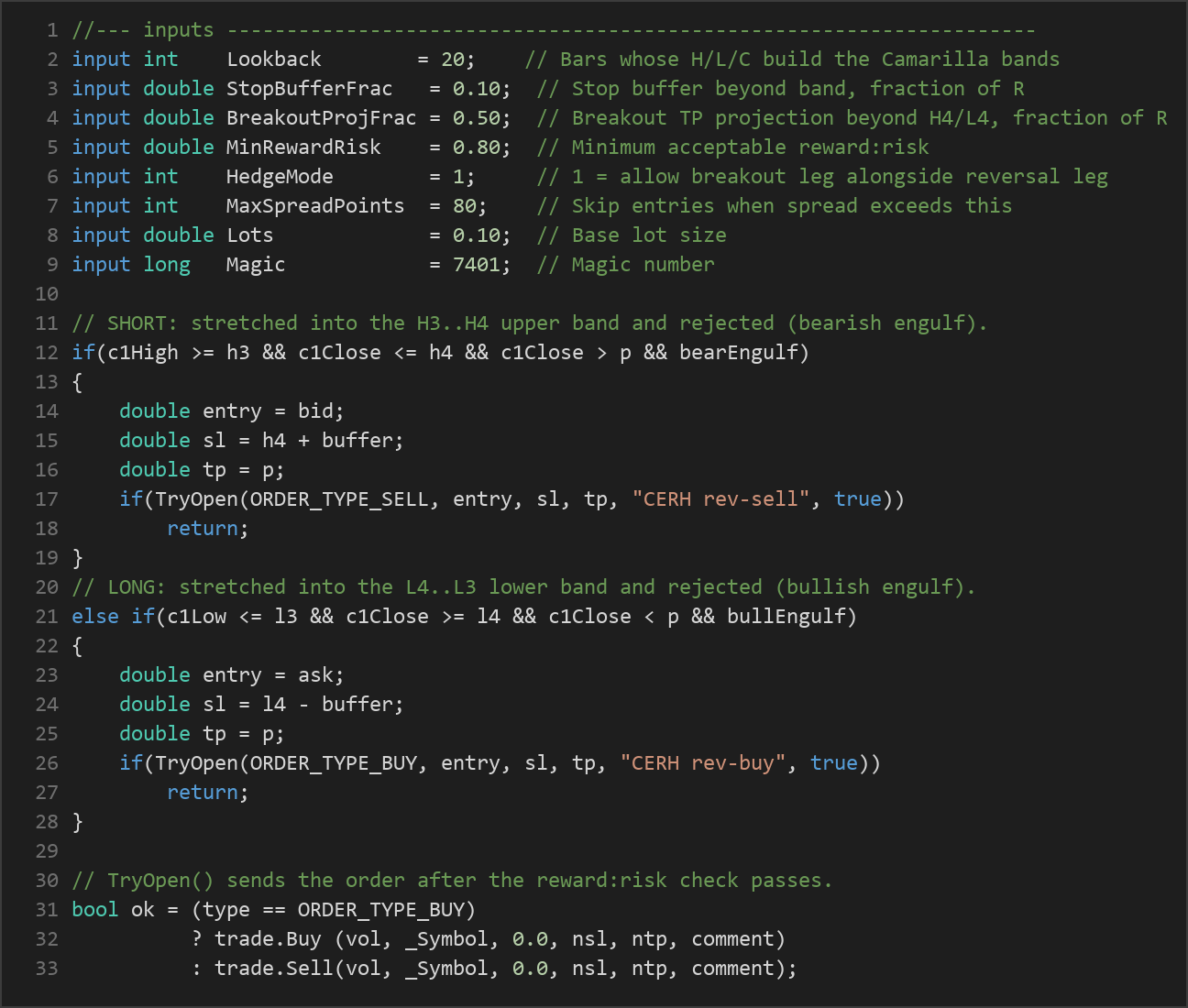
Task: Click 'c1High' in line 12 condition
Action: pos(143,353)
